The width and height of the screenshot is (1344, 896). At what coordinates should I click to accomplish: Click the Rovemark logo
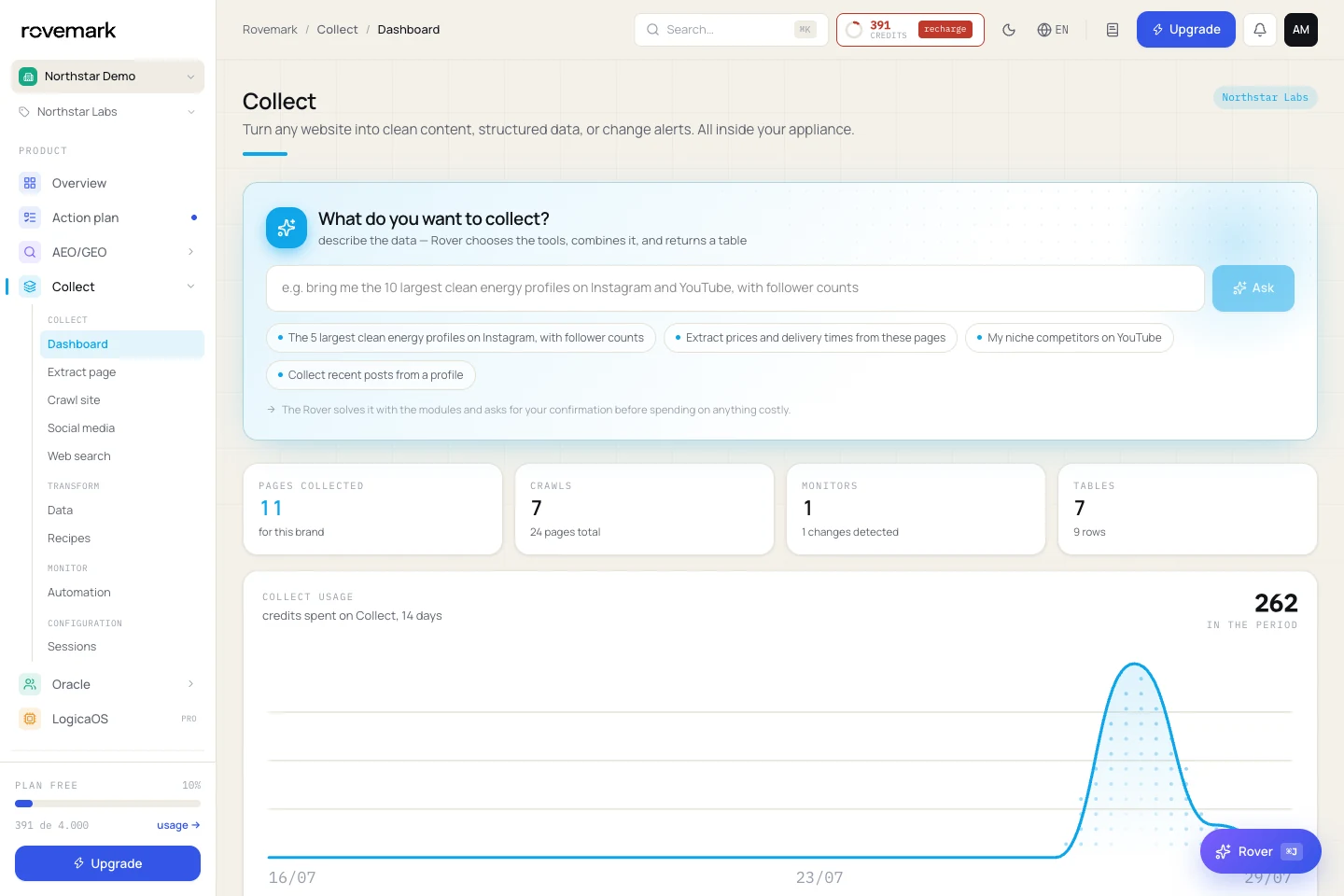coord(68,31)
